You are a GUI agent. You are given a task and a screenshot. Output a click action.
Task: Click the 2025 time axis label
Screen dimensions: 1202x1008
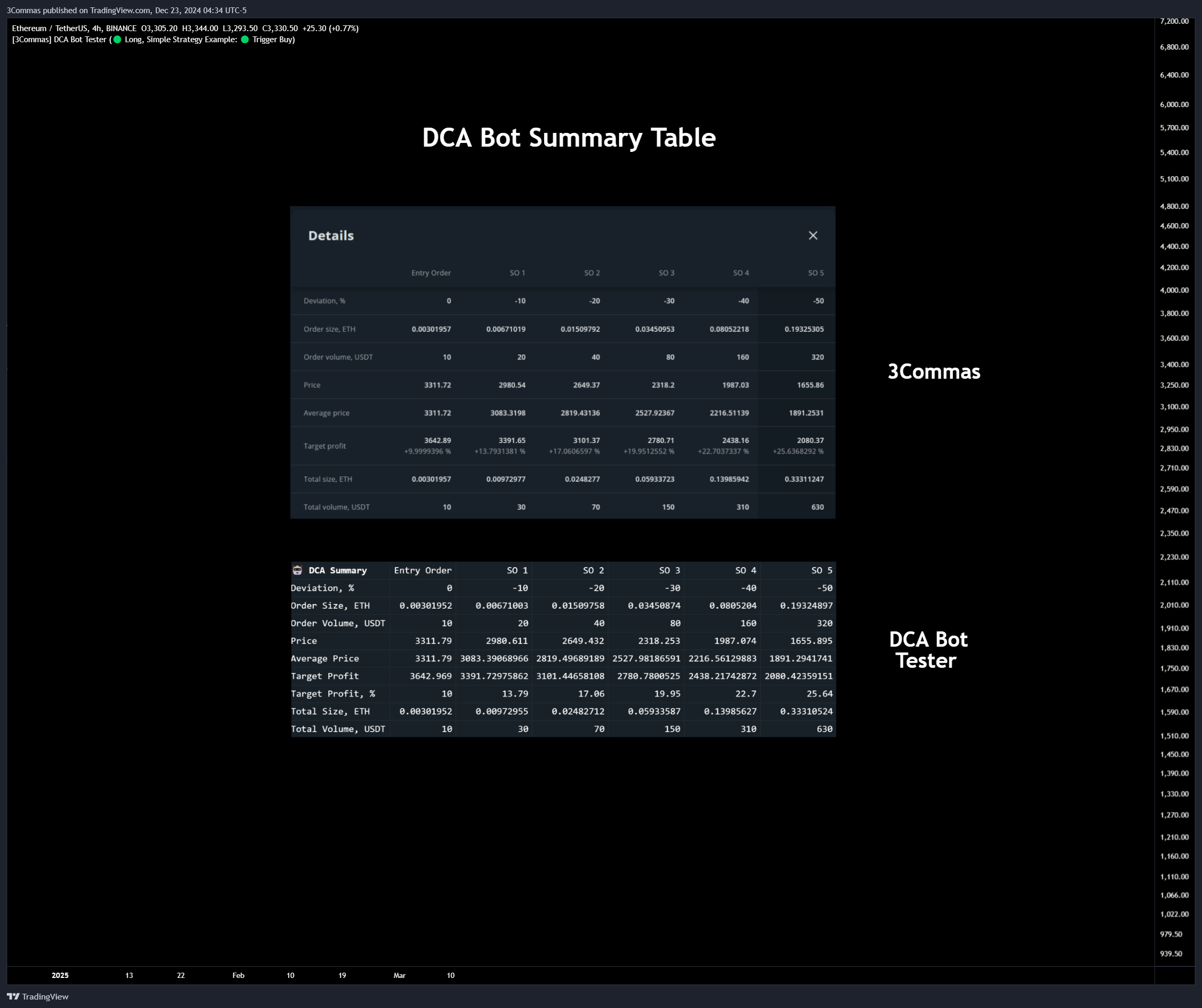click(x=60, y=975)
